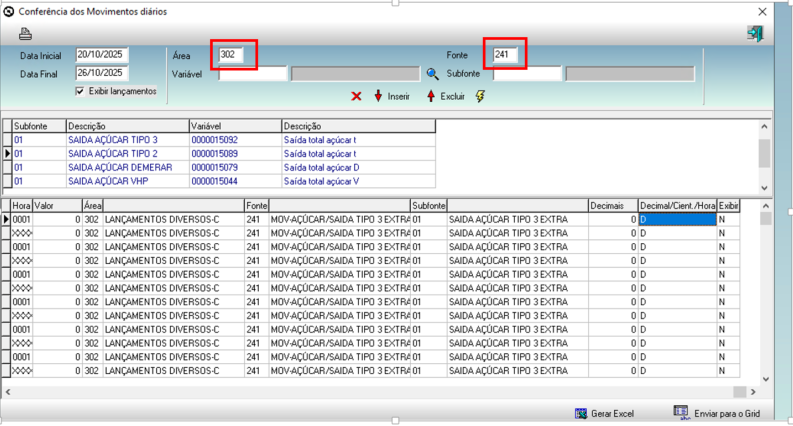This screenshot has height=426, width=793.
Task: Click Saída total açúcar V description cell
Action: coord(358,181)
